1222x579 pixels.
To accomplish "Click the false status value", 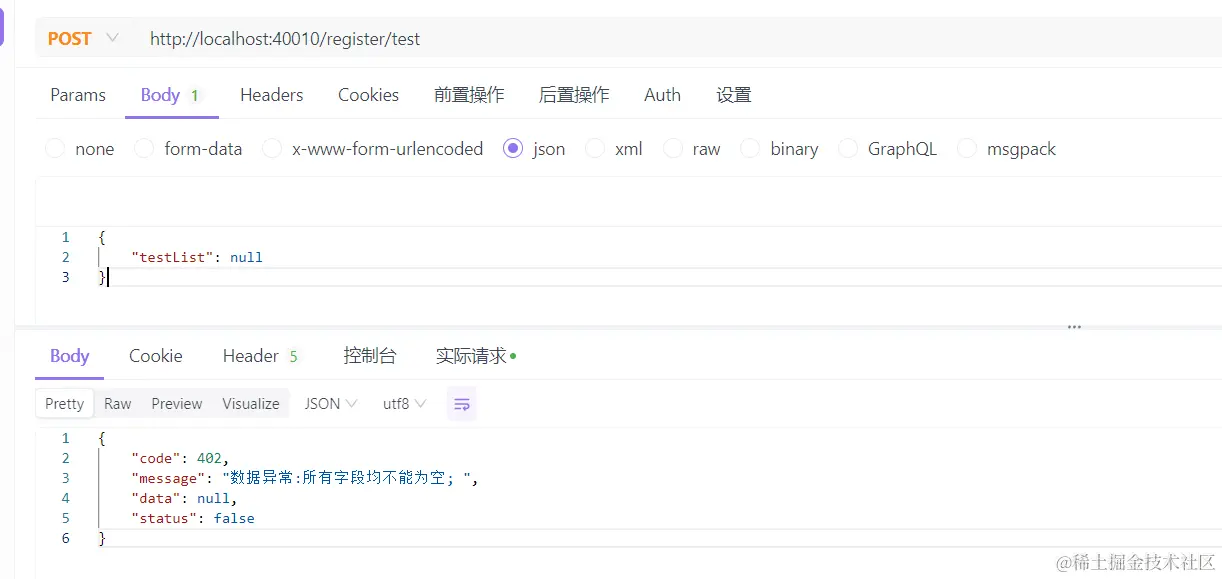I will (x=234, y=518).
